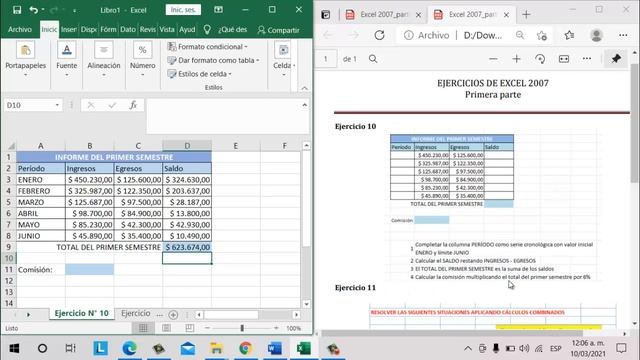The height and width of the screenshot is (360, 640).
Task: Open Word from the taskbar
Action: click(x=275, y=349)
